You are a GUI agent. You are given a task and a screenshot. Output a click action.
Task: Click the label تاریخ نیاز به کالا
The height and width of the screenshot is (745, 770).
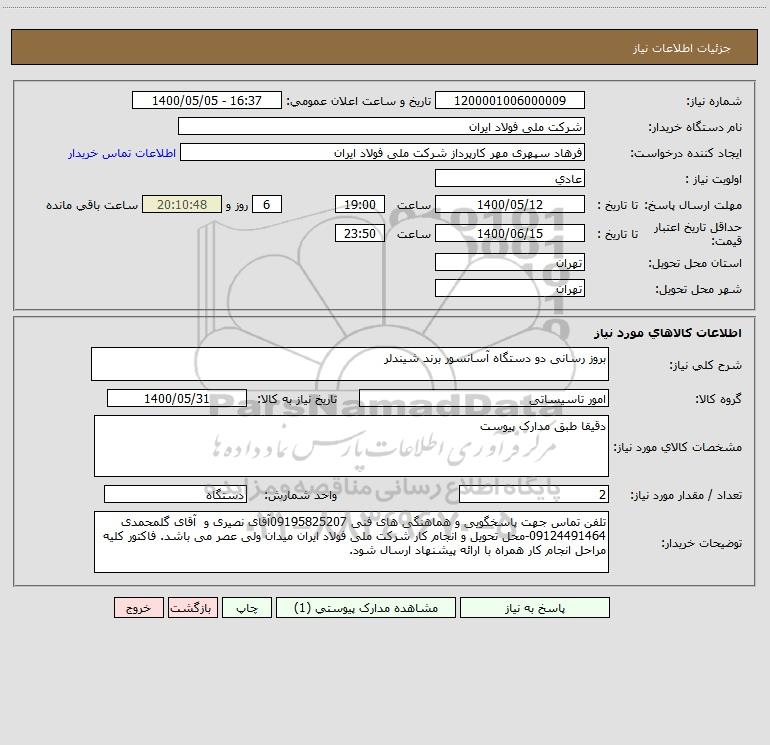pyautogui.click(x=297, y=399)
